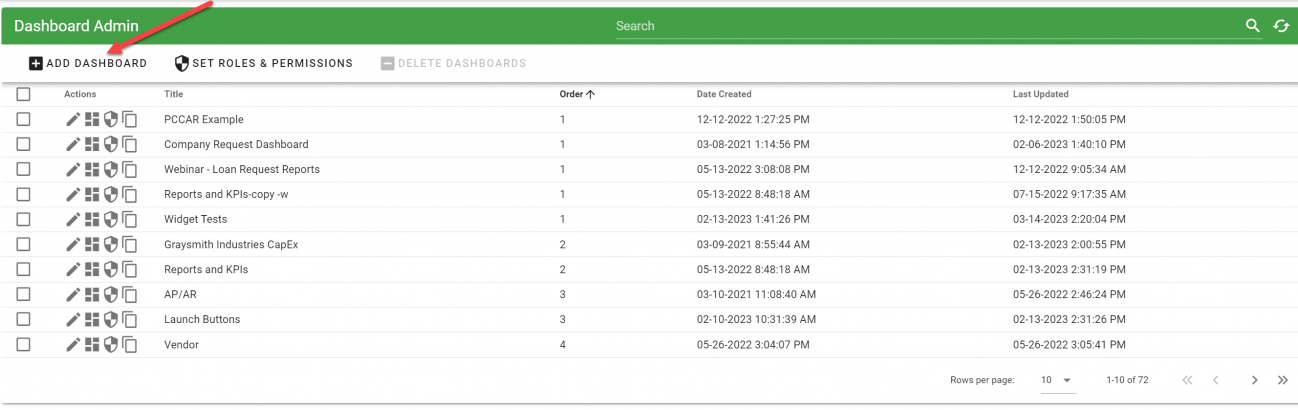This screenshot has width=1298, height=410.
Task: Click the edit pencil icon for PCCAR Example
Action: (x=73, y=119)
